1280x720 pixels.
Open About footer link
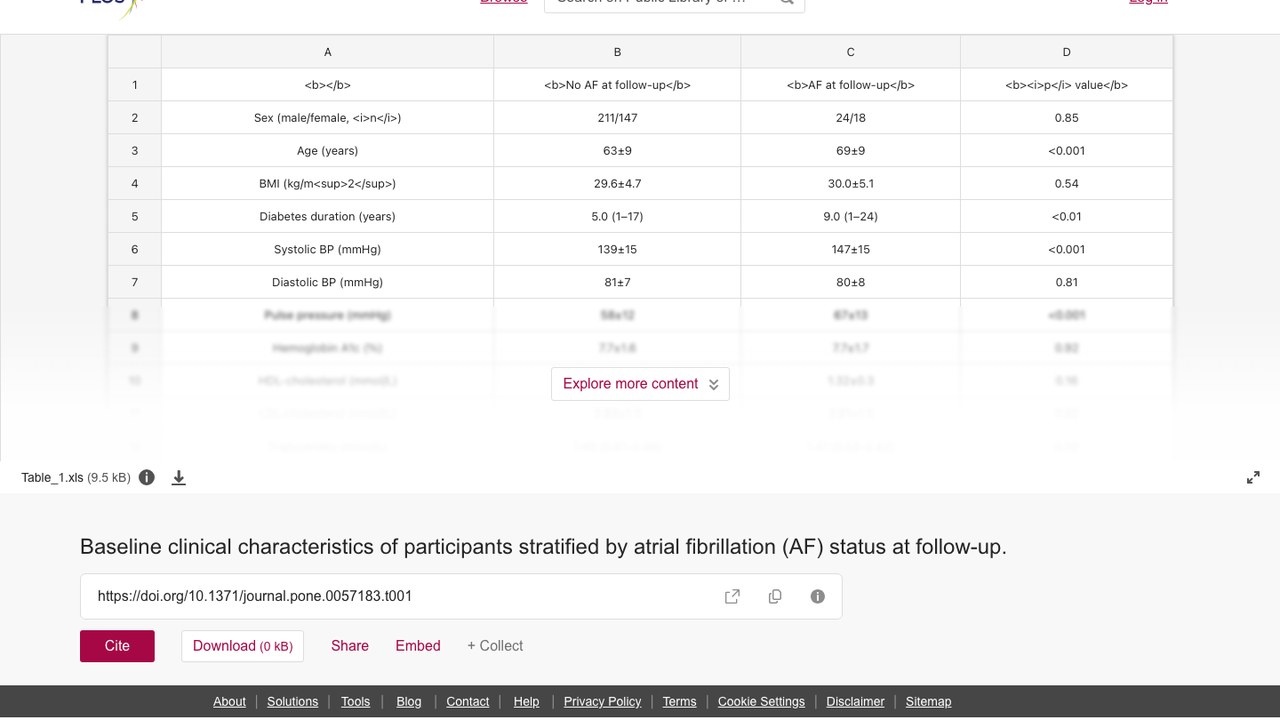[x=229, y=701]
